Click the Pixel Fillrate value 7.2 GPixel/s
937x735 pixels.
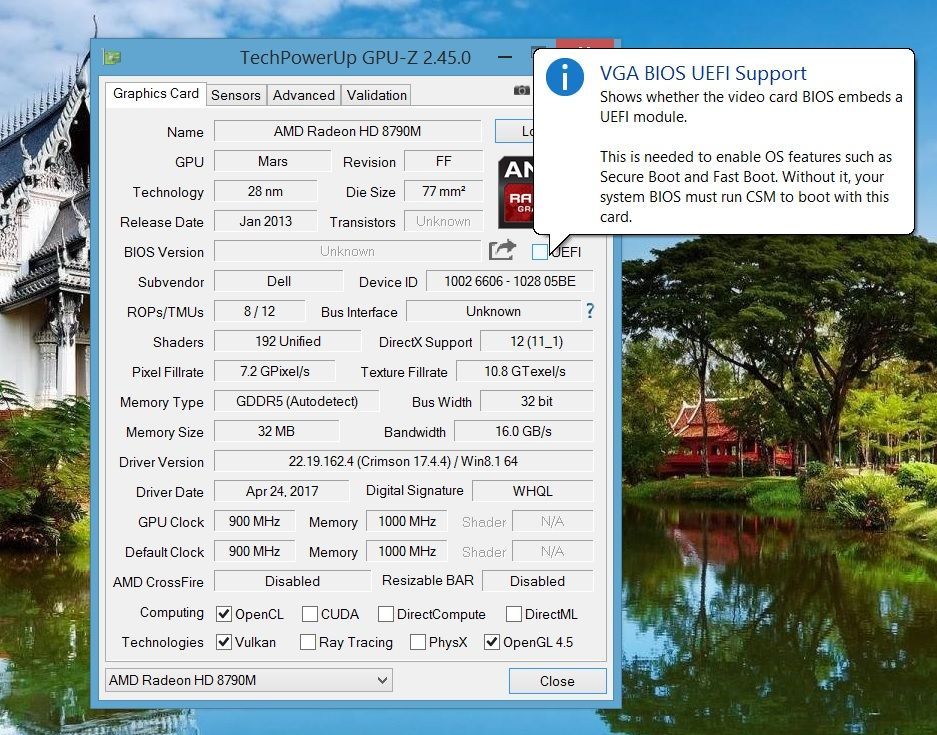275,371
